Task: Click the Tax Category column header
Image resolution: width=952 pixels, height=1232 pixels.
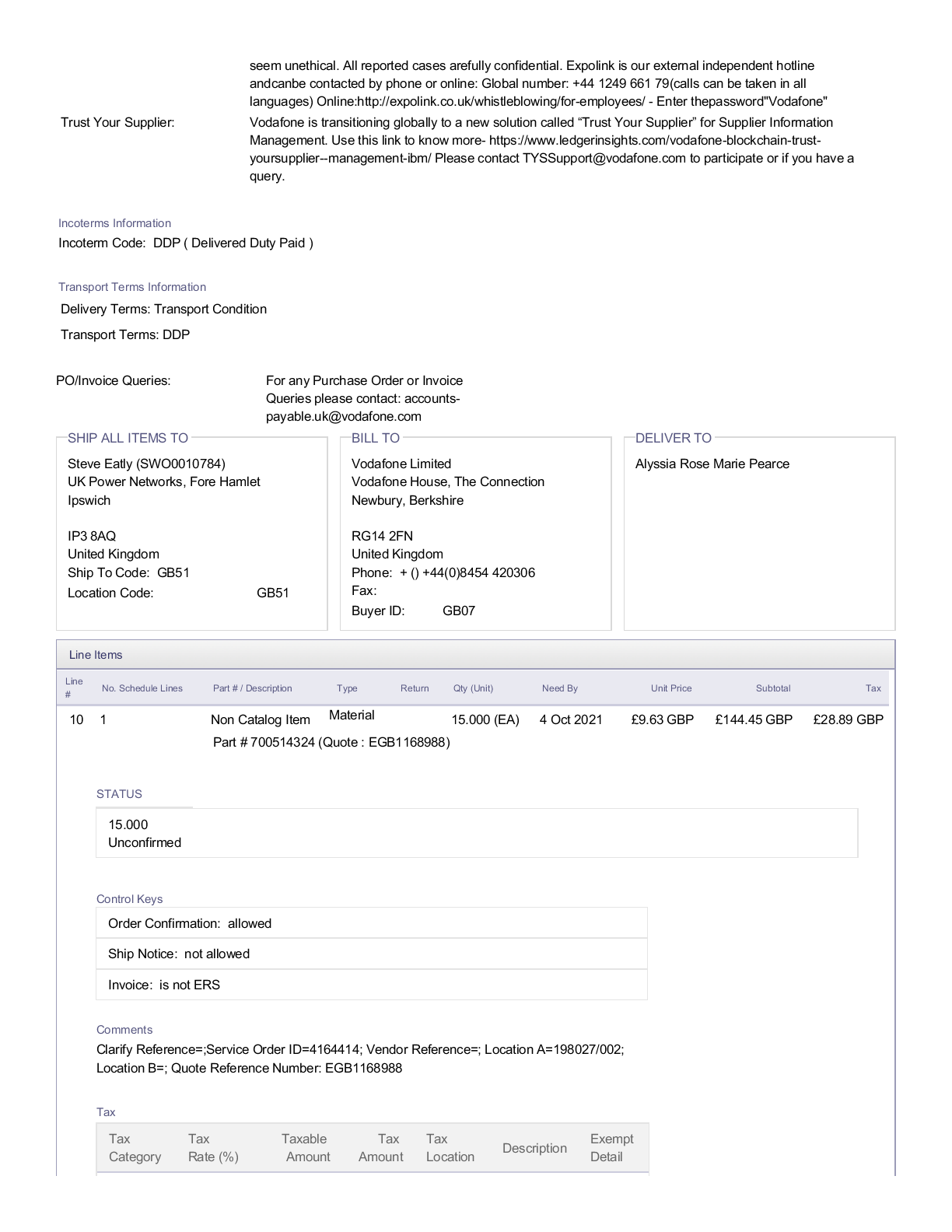Action: (135, 1148)
